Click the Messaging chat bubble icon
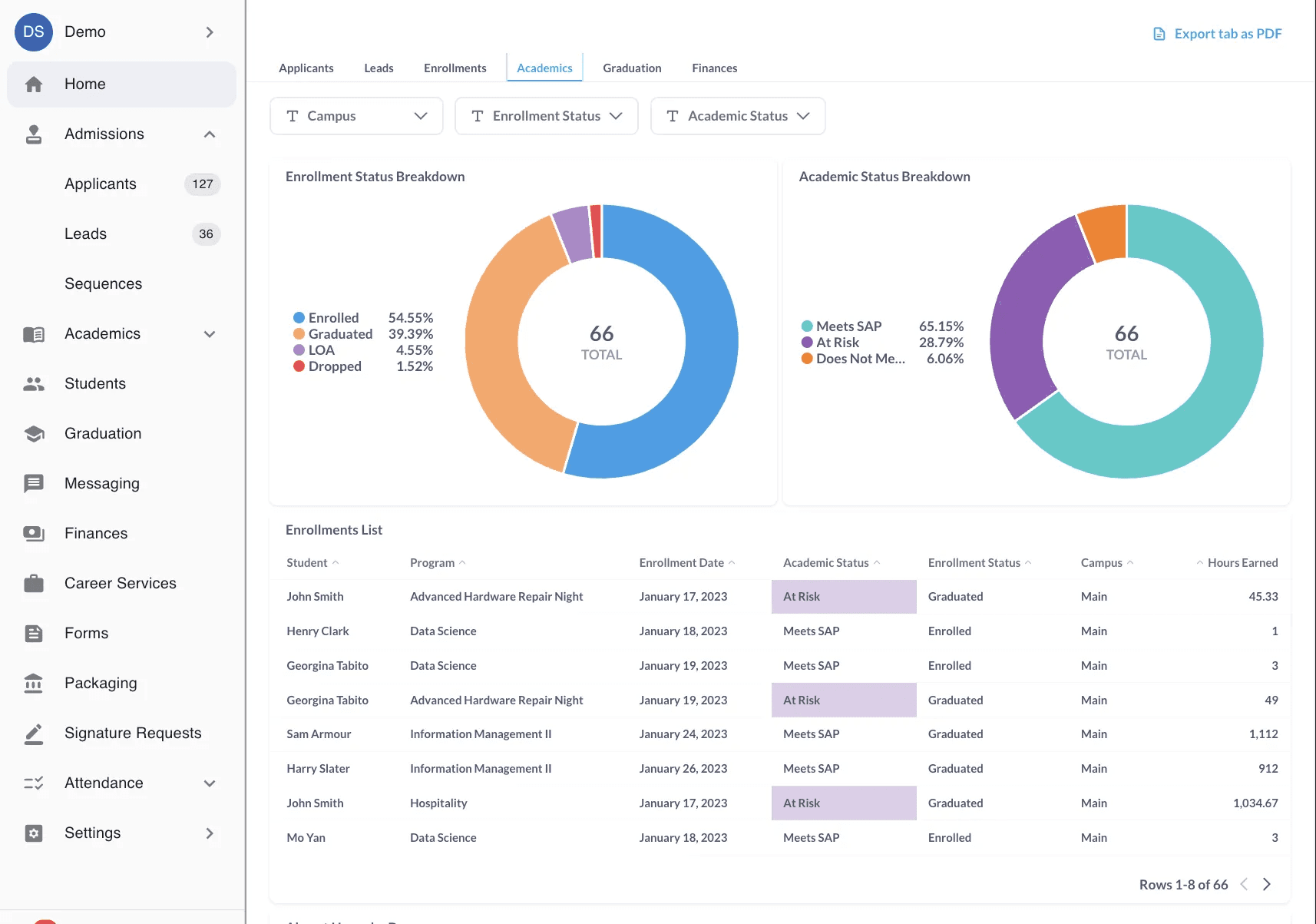 (34, 484)
